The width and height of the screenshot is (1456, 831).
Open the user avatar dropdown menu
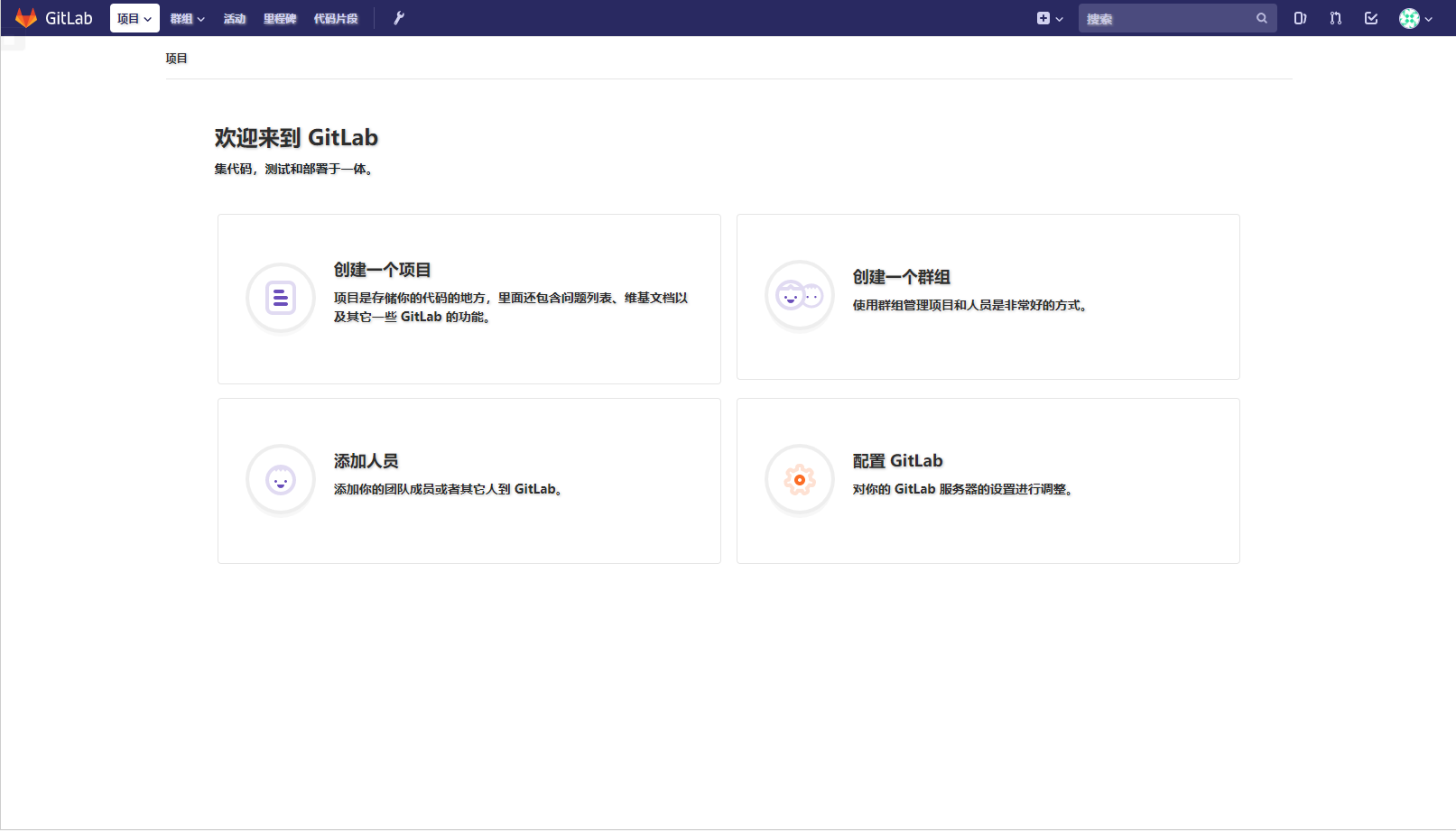(1415, 18)
